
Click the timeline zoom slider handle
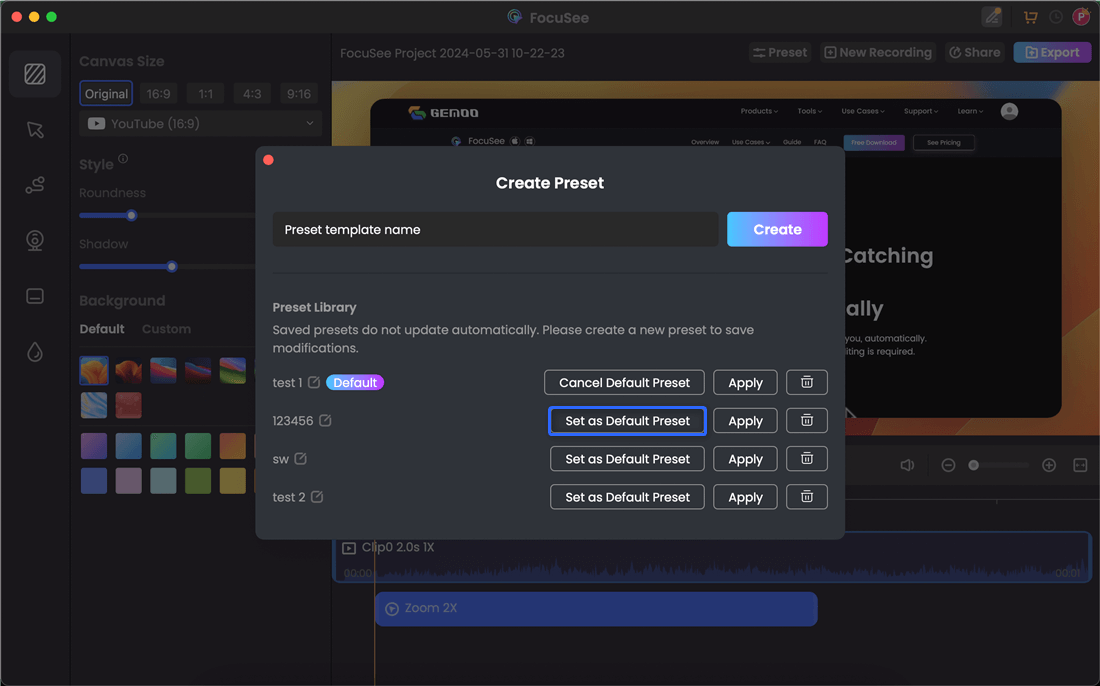click(x=973, y=465)
